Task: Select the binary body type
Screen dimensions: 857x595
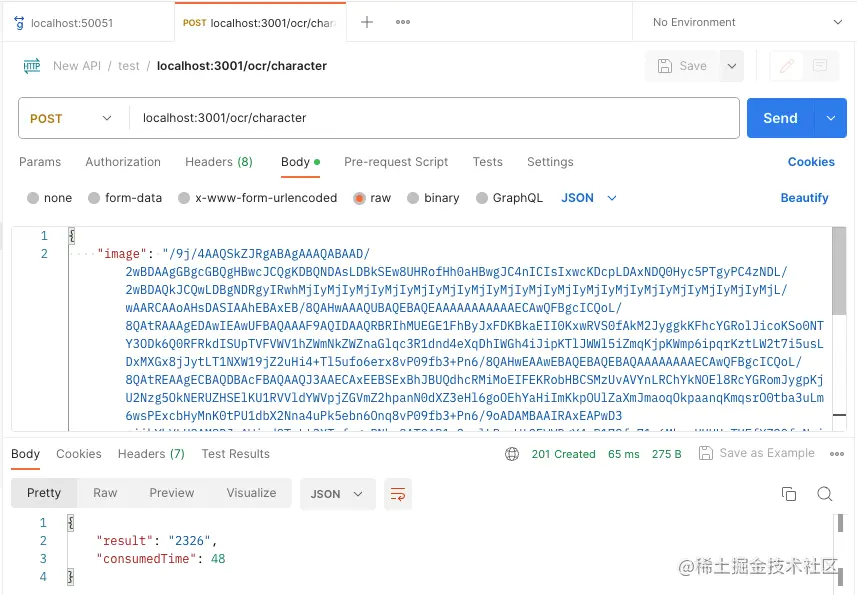Action: 433,198
